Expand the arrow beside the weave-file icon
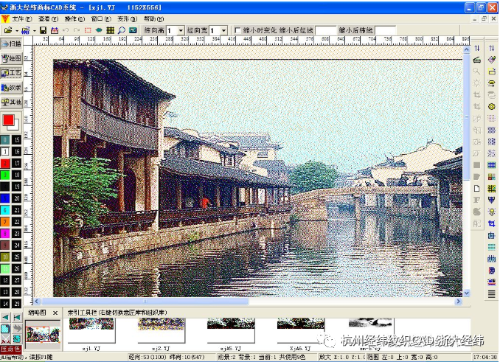This screenshot has width=500, height=362. click(x=34, y=31)
